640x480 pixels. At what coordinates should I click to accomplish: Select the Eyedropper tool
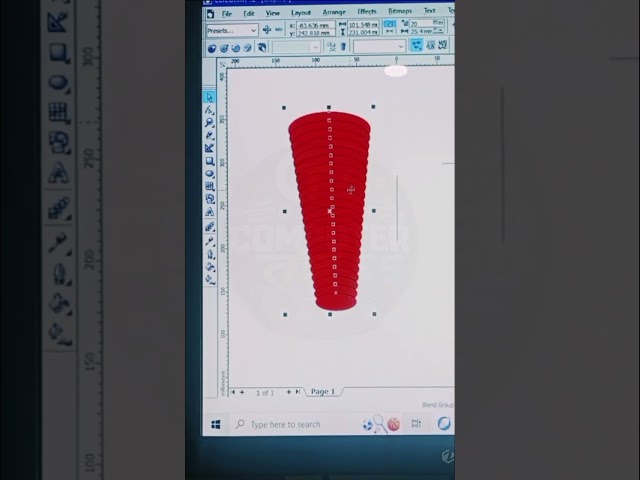[x=210, y=241]
